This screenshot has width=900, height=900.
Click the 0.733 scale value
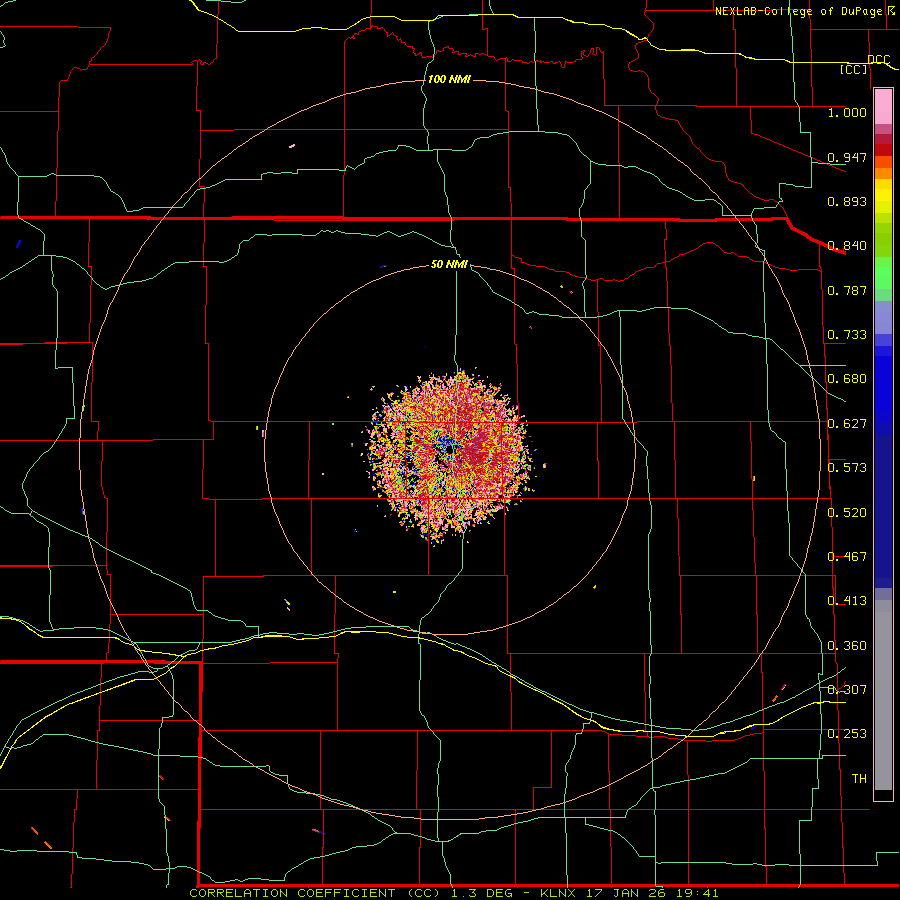tap(847, 335)
